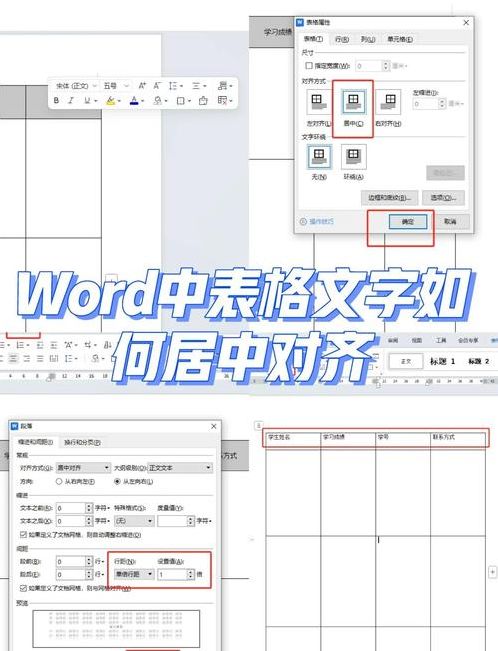The width and height of the screenshot is (498, 651).
Task: Click the 段后 spacing stepper
Action: [x=88, y=575]
